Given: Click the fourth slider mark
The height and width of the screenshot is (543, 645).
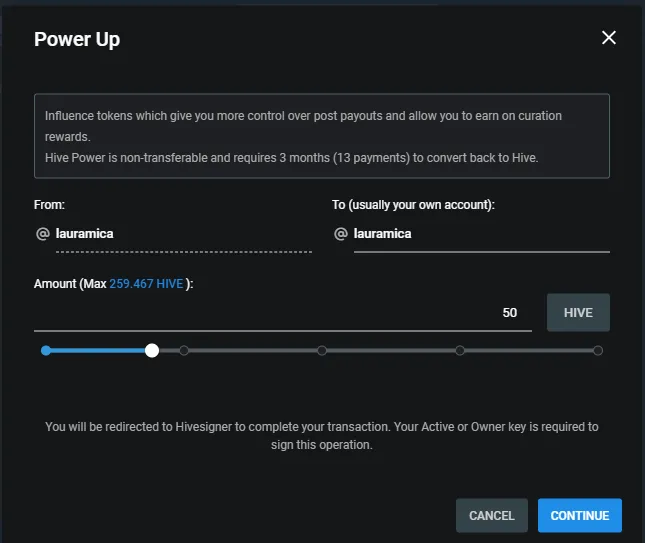Looking at the screenshot, I should tap(460, 350).
